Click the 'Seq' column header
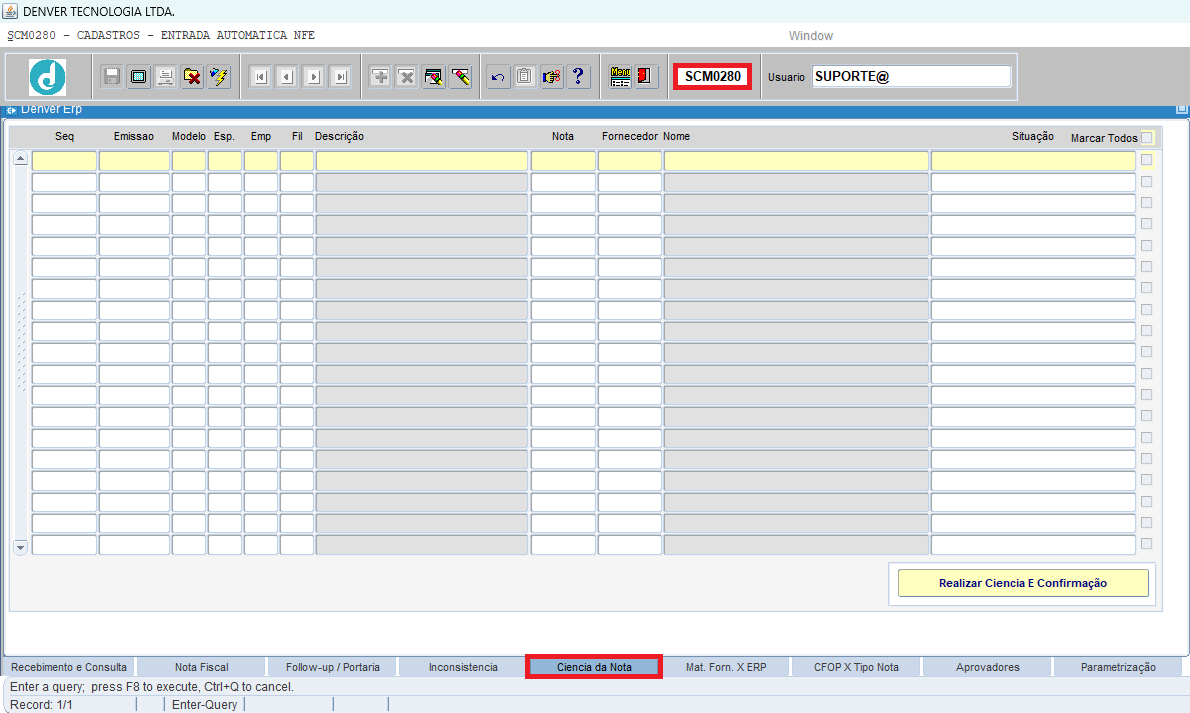The width and height of the screenshot is (1190, 713). coord(65,137)
